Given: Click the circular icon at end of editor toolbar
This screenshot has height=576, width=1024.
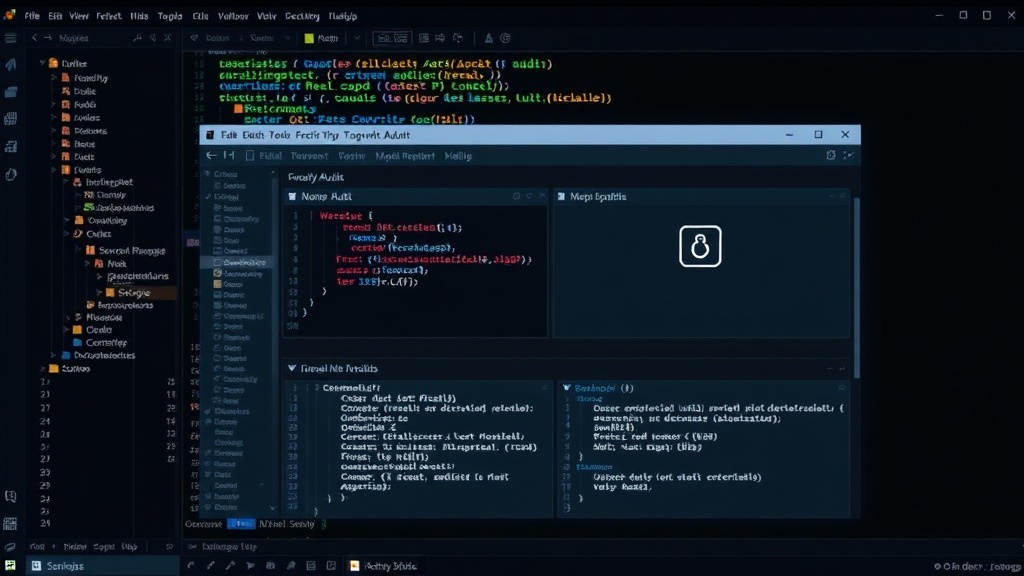Looking at the screenshot, I should (505, 38).
